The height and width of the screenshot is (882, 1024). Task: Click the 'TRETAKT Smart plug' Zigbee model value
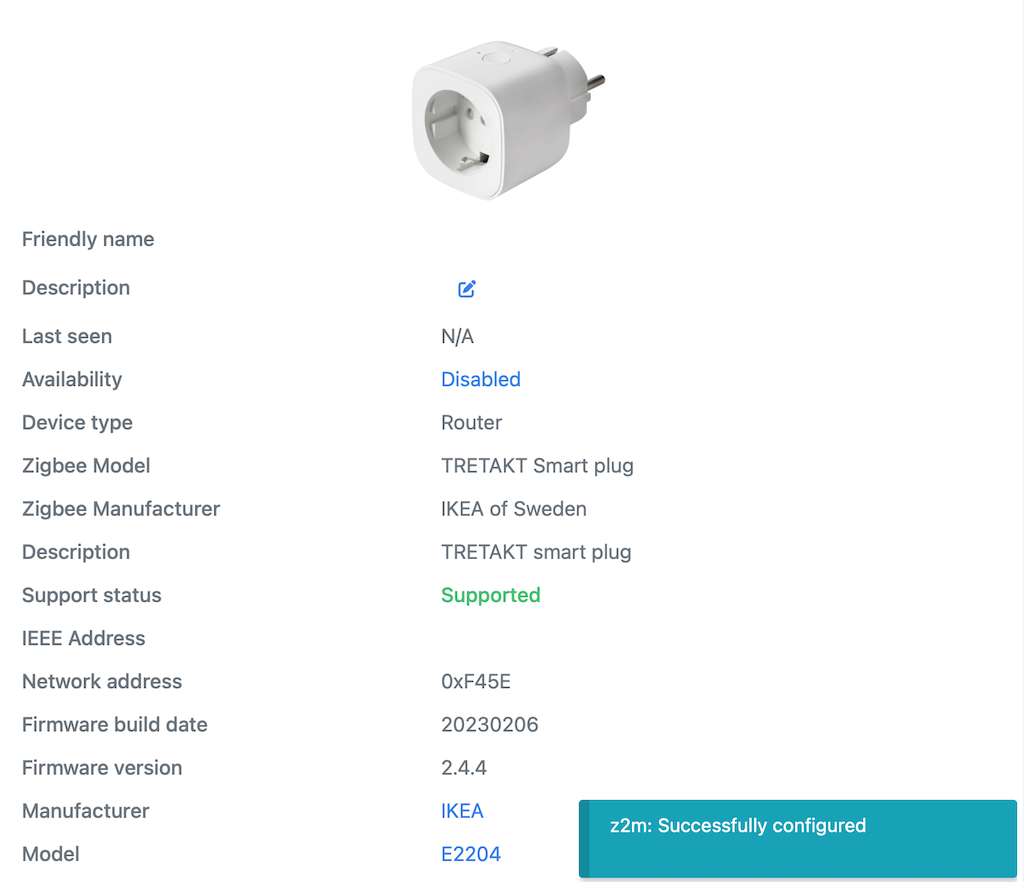click(537, 465)
